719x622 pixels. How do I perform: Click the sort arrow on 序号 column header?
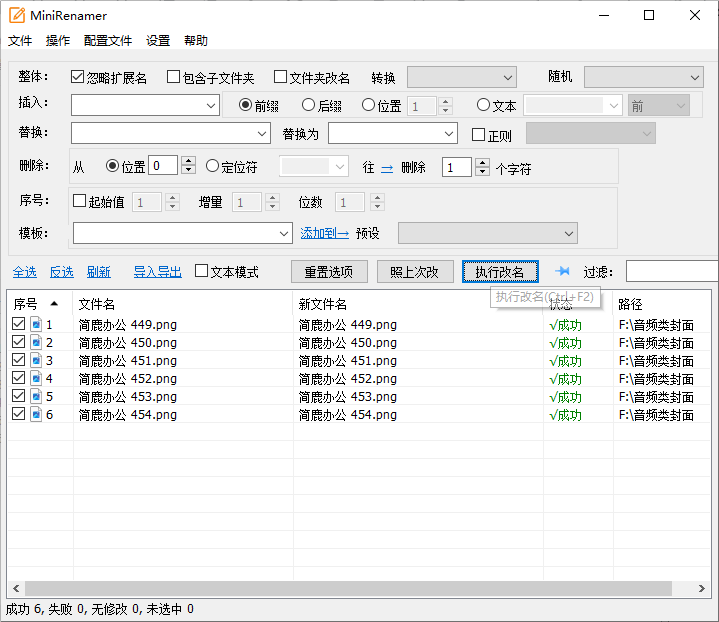coord(54,303)
